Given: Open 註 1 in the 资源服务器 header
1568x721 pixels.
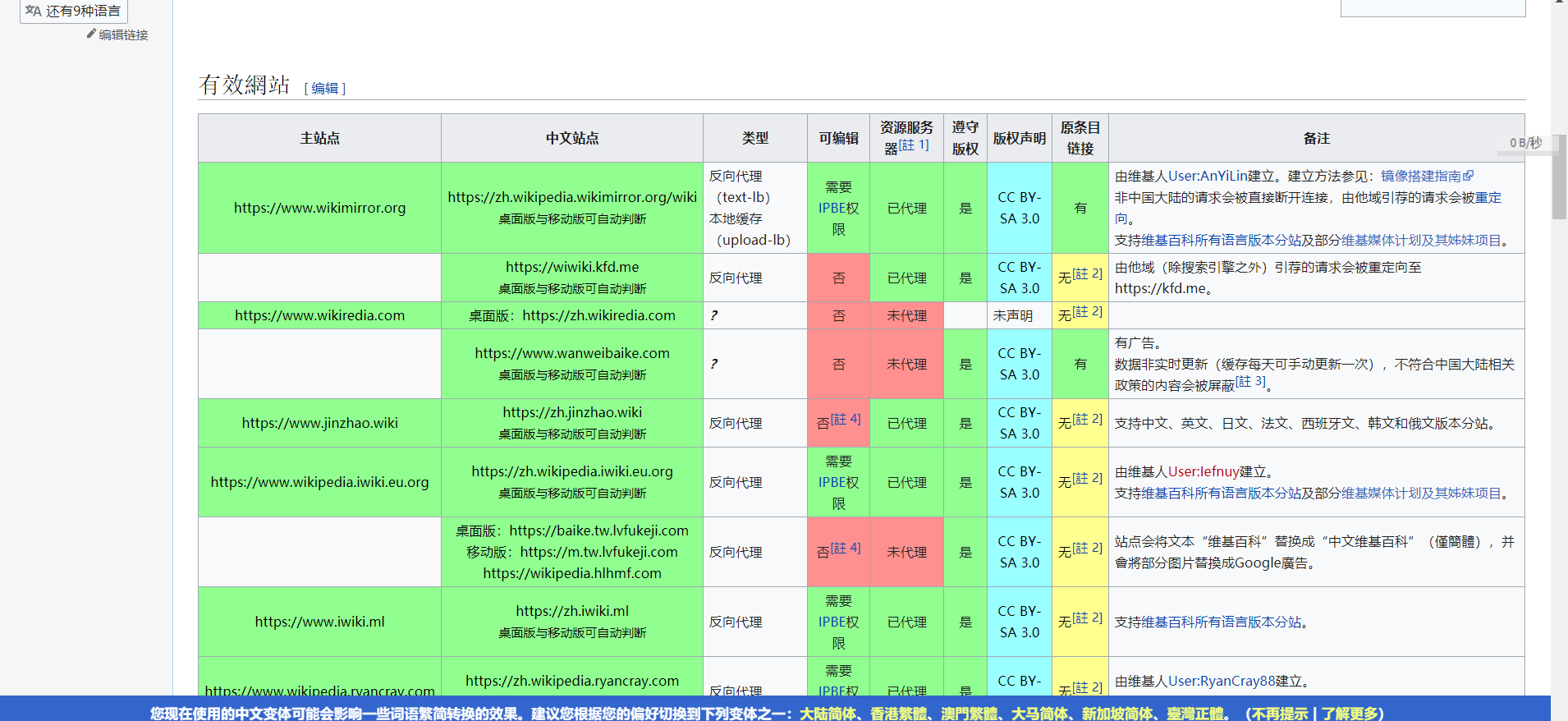Looking at the screenshot, I should pos(914,145).
